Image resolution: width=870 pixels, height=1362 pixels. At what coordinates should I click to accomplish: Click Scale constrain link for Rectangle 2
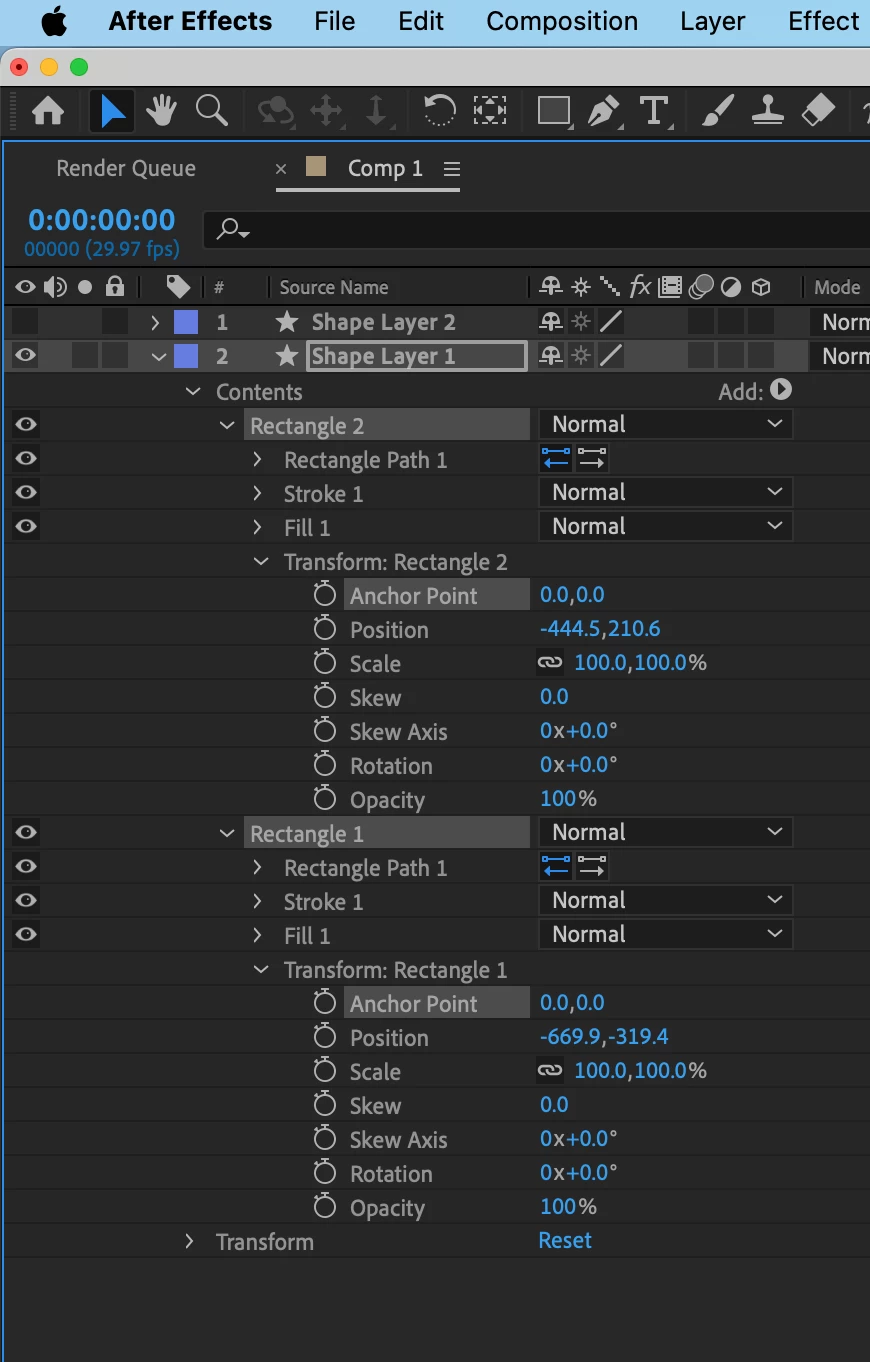(550, 663)
